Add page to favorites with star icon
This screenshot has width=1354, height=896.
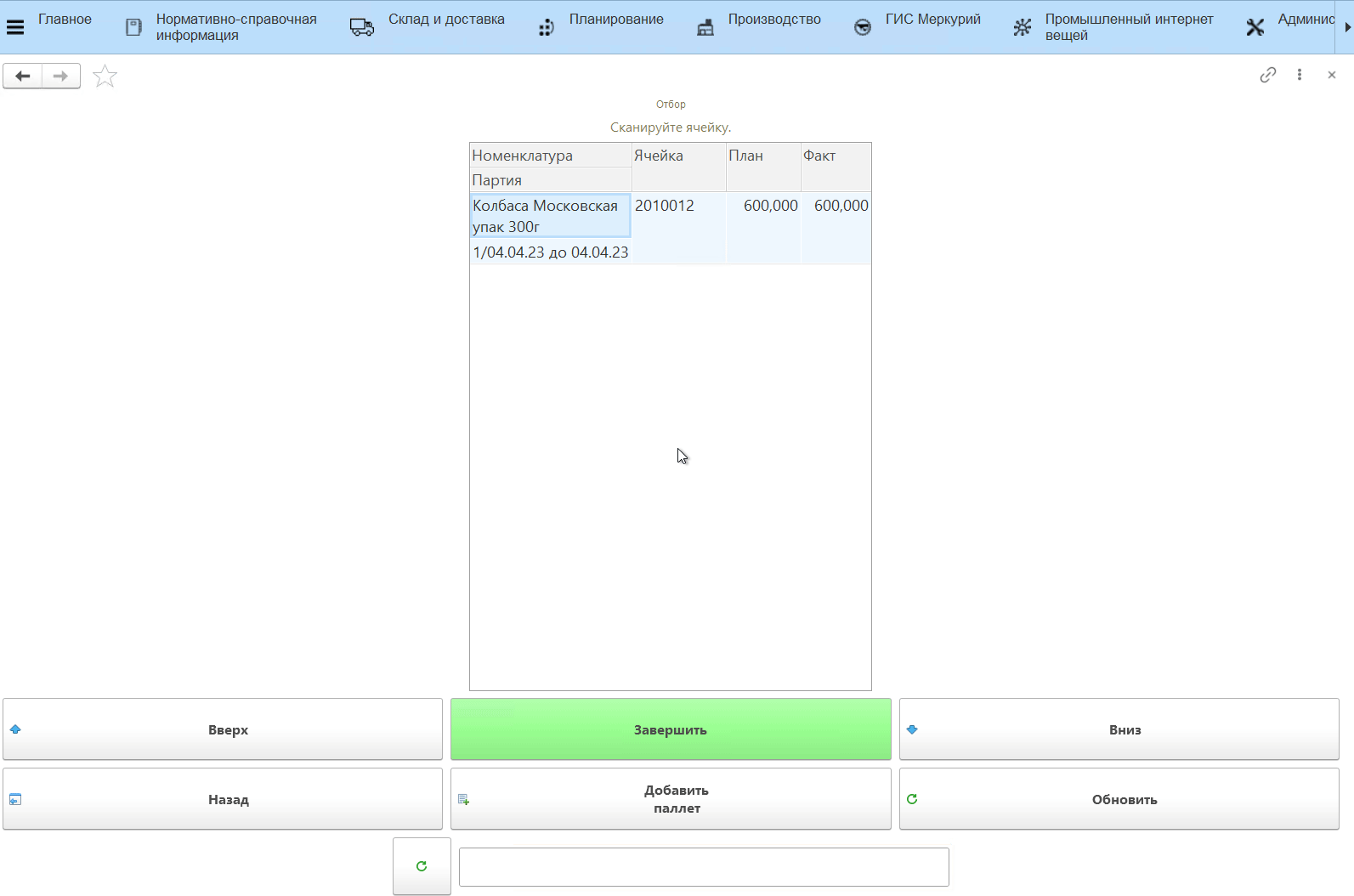(105, 77)
